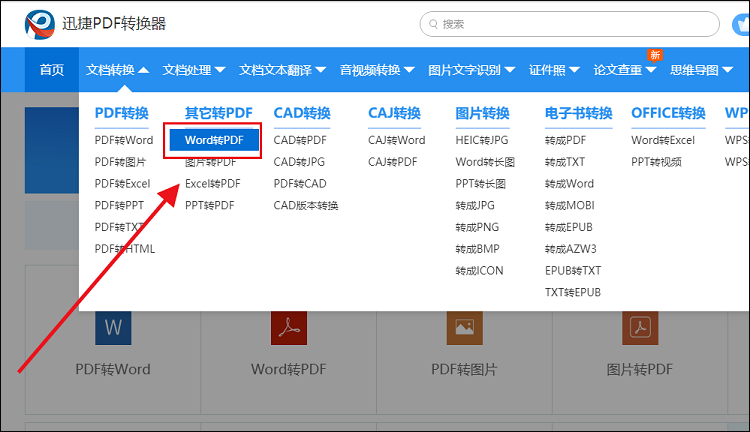Click the 图片转PDF tile icon
This screenshot has height=432, width=750.
click(640, 327)
